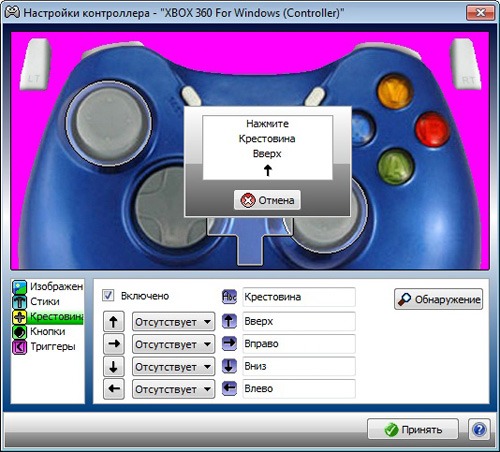500x452 pixels.
Task: Click the Right arrow detect button
Action: tap(114, 344)
